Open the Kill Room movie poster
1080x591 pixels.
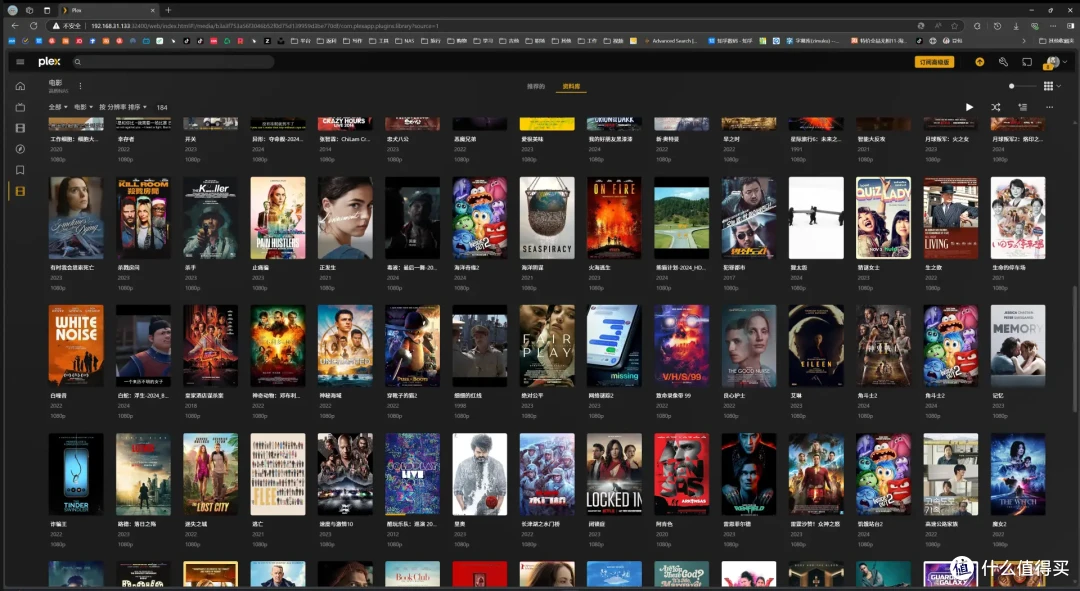pyautogui.click(x=143, y=218)
